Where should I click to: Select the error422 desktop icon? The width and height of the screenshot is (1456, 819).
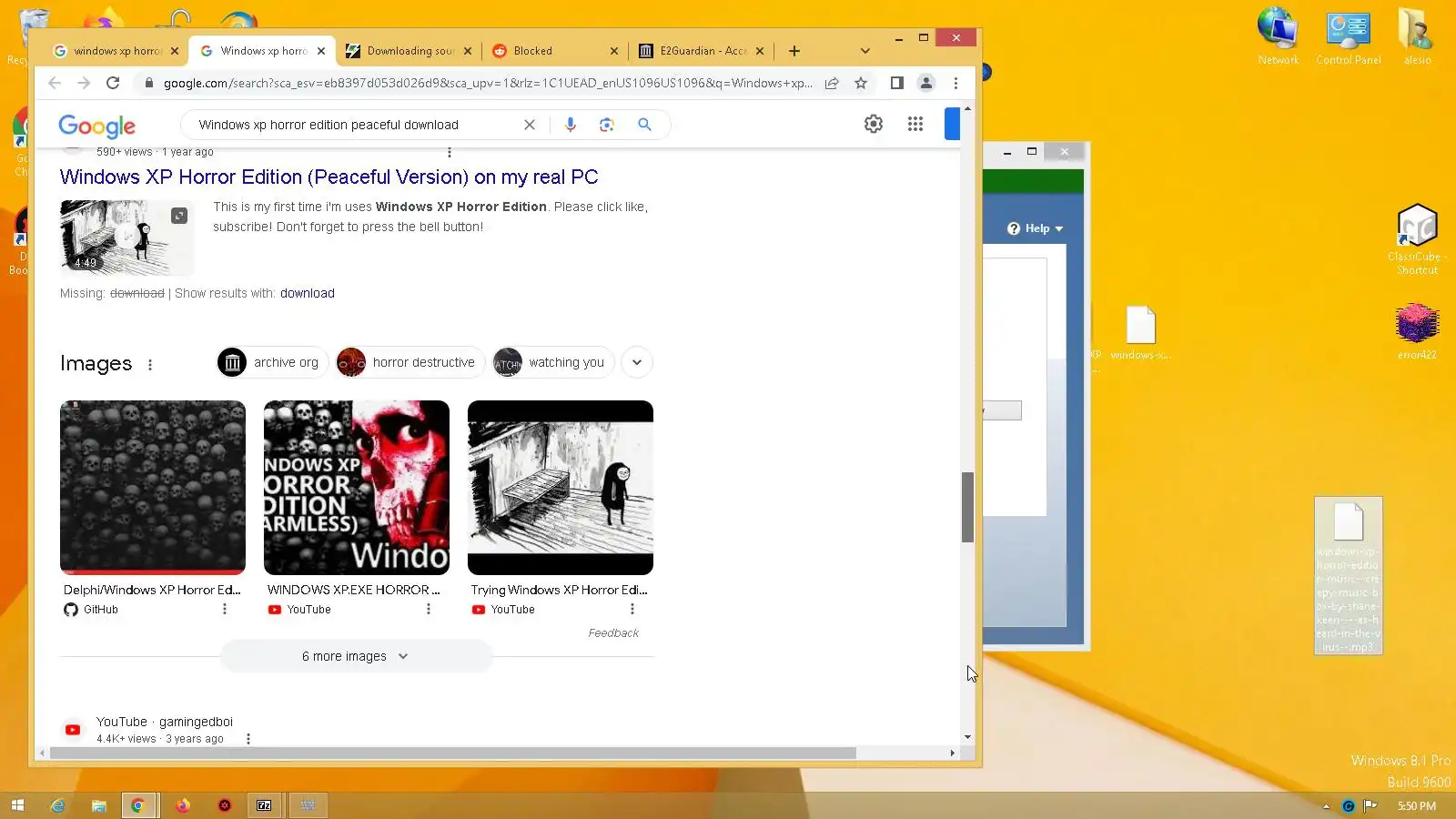[x=1417, y=332]
